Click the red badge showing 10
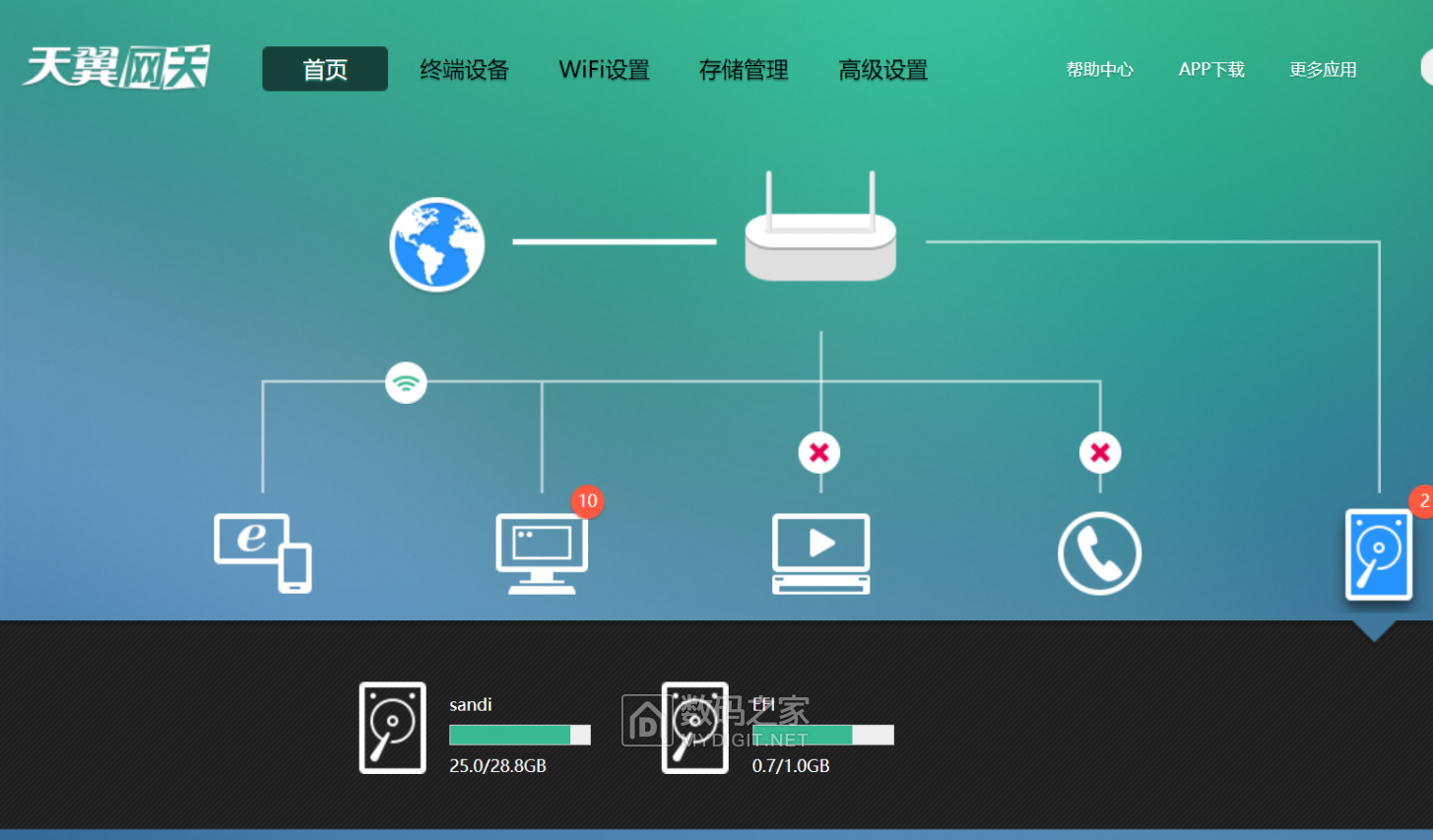The height and width of the screenshot is (840, 1433). (x=587, y=501)
